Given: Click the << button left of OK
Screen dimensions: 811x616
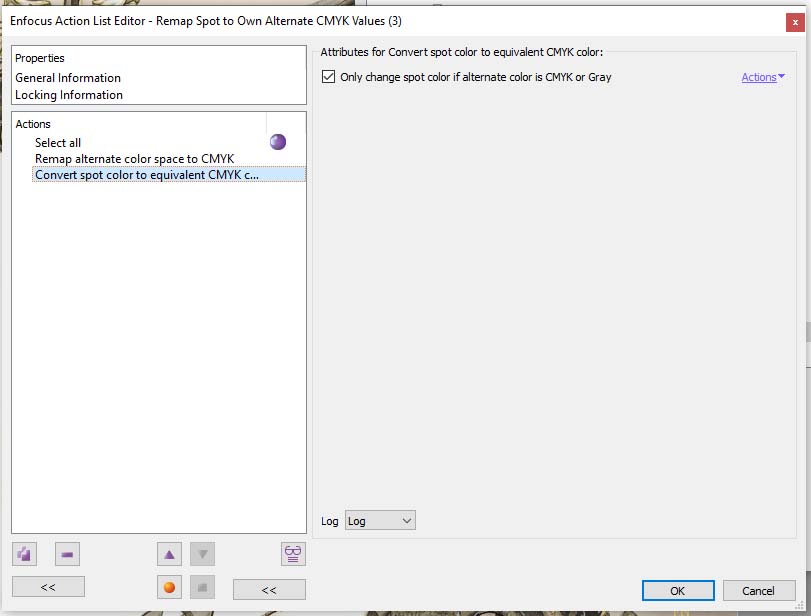Looking at the screenshot, I should 269,590.
